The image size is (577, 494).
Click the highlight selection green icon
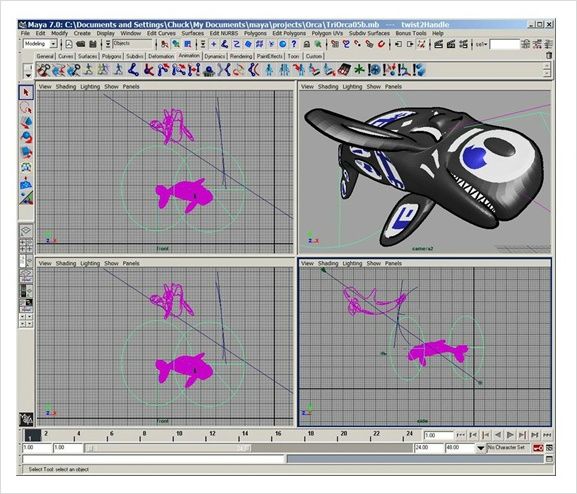point(318,44)
